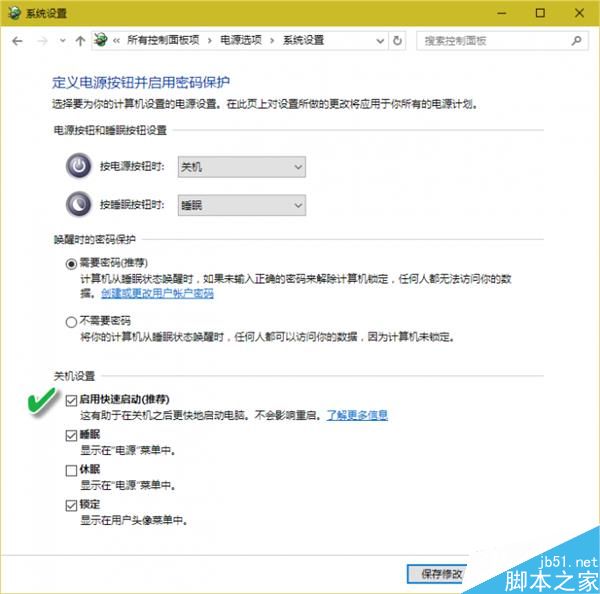
Task: Maximize the 系统设置 window
Action: pyautogui.click(x=540, y=13)
